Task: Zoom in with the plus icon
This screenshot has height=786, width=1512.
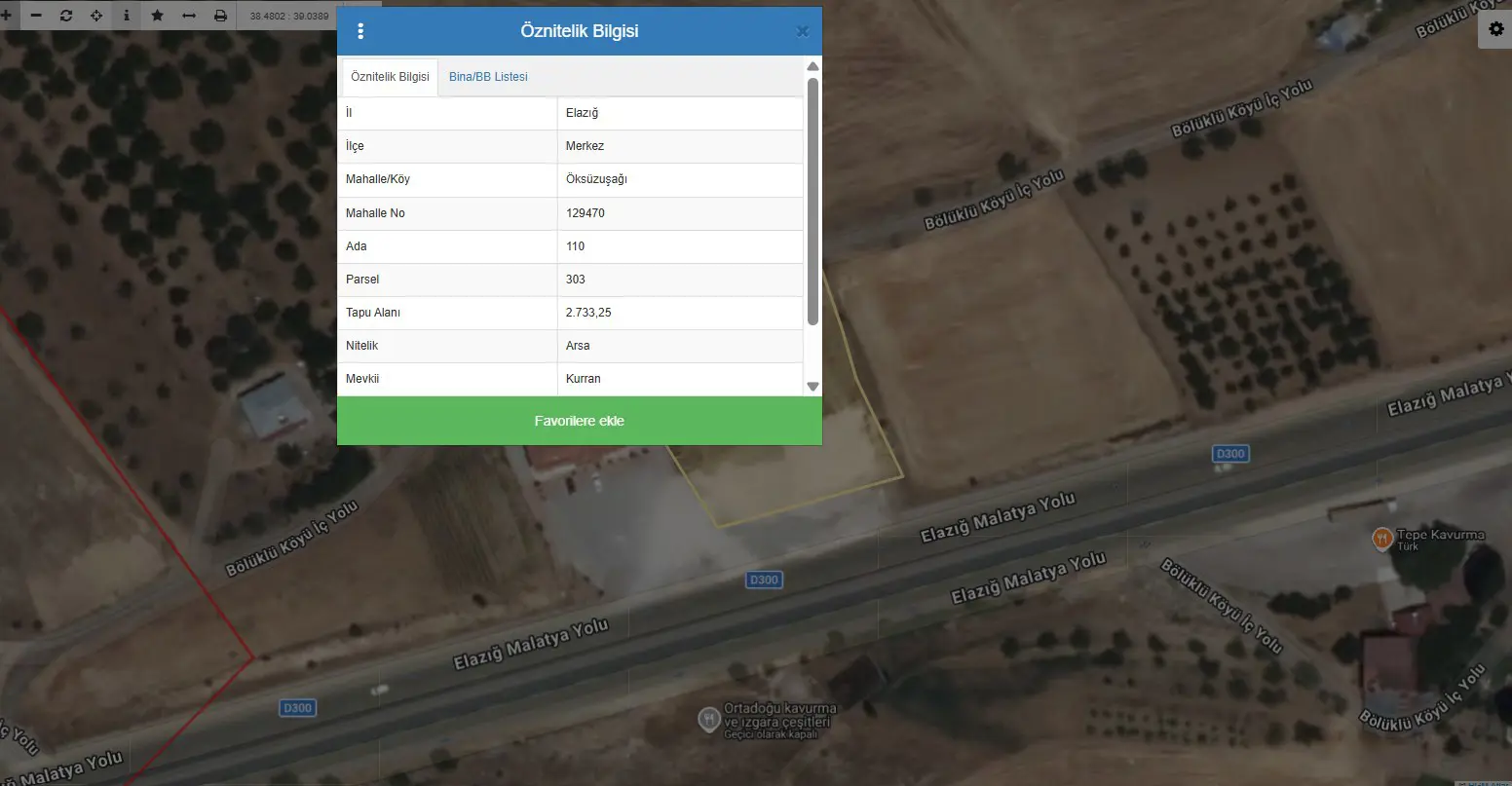Action: [x=7, y=16]
